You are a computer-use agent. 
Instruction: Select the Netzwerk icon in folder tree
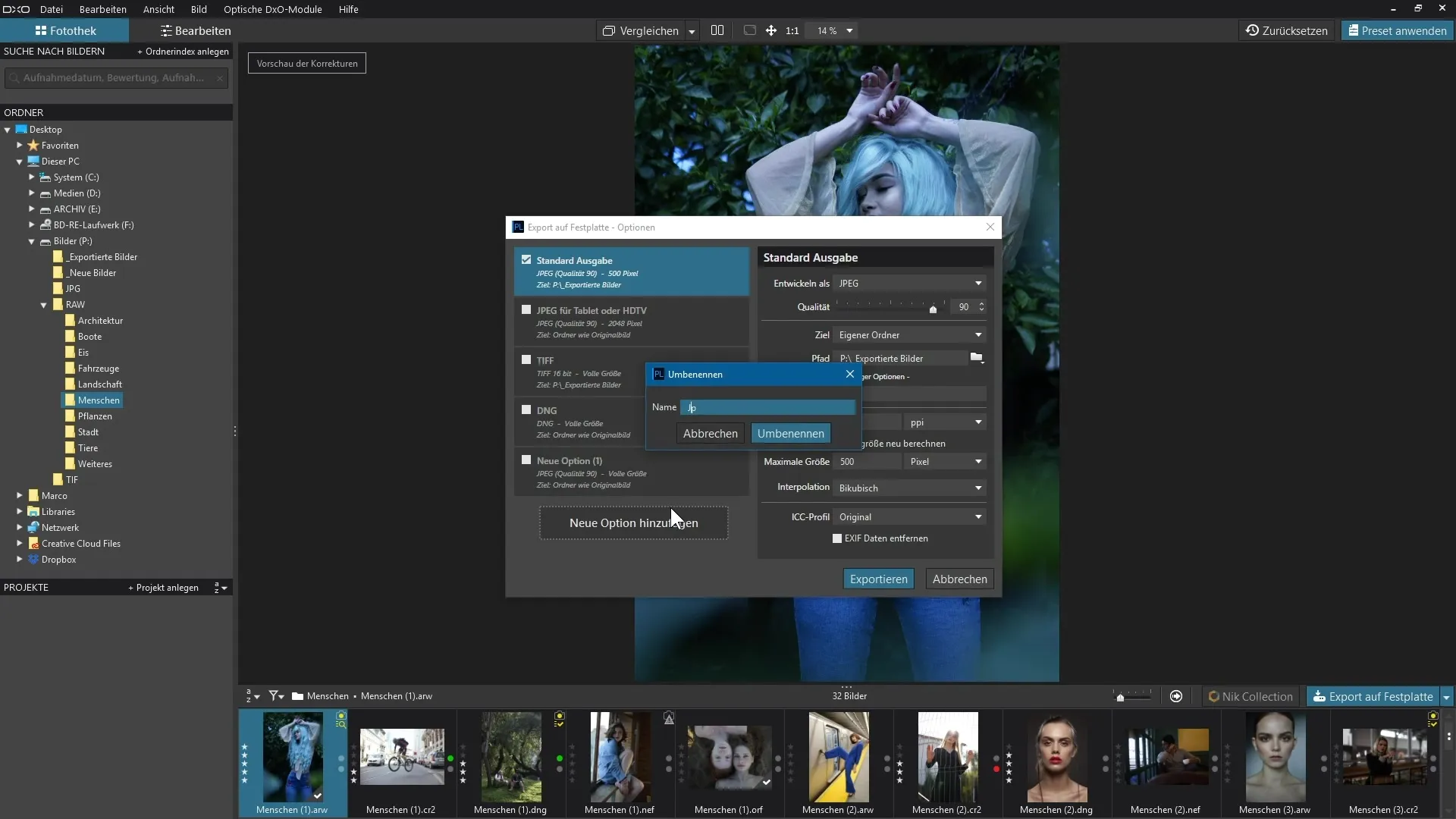point(33,528)
